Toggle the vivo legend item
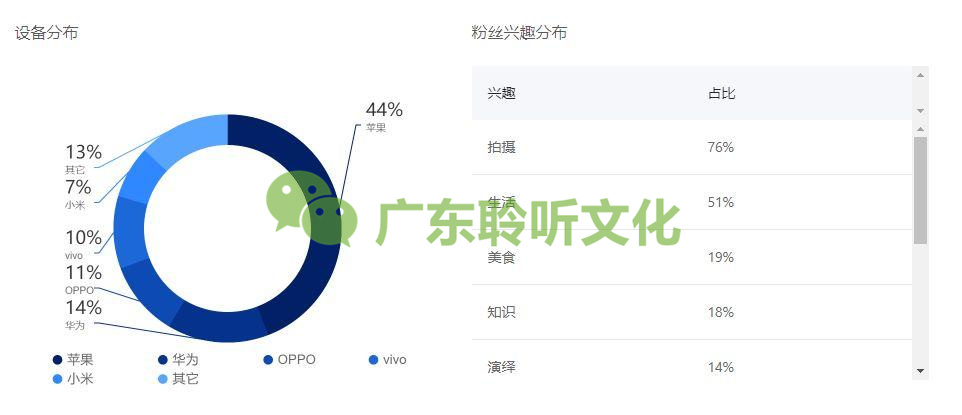The height and width of the screenshot is (415, 962). (388, 360)
